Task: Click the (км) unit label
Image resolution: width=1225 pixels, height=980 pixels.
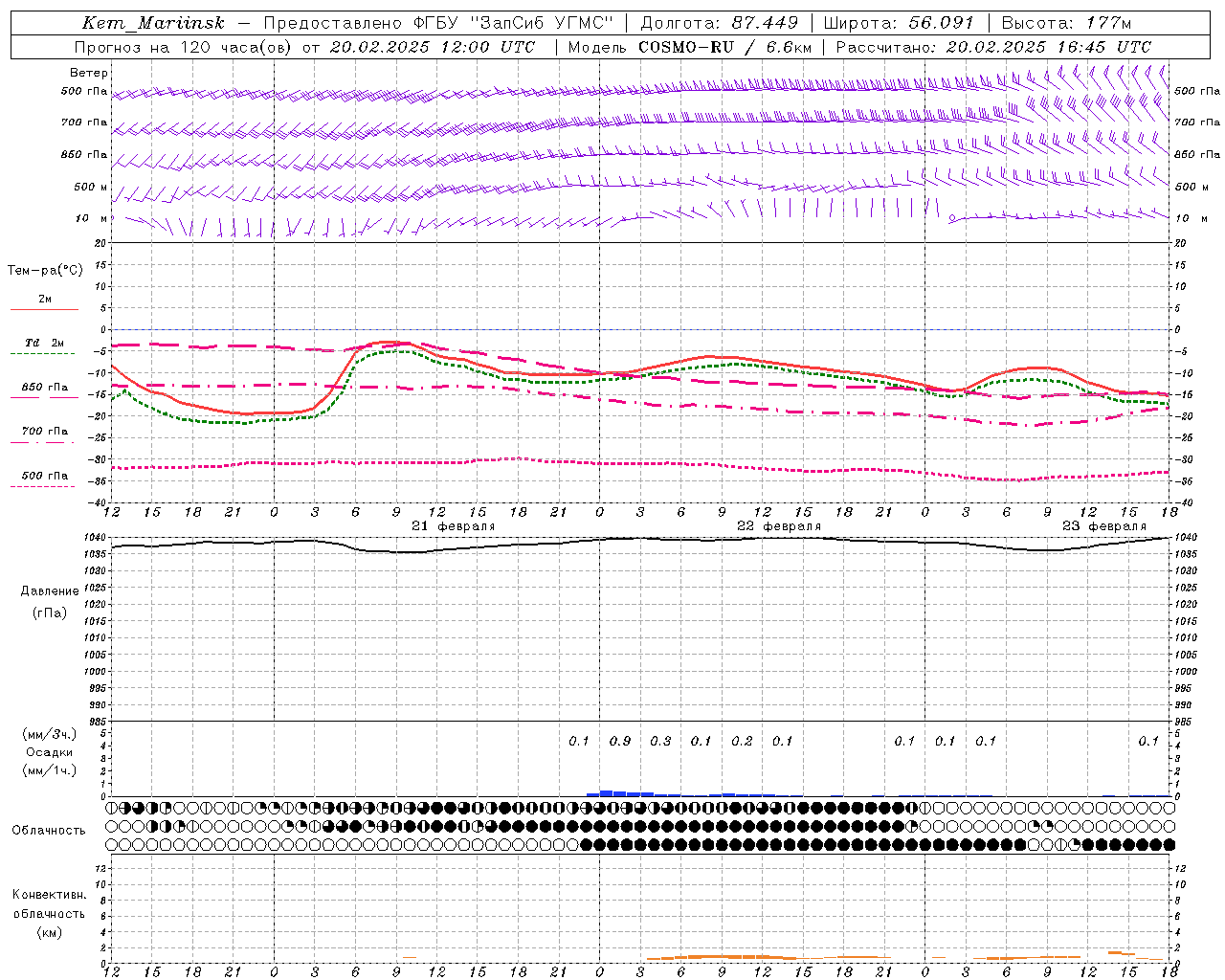Action: [x=50, y=931]
